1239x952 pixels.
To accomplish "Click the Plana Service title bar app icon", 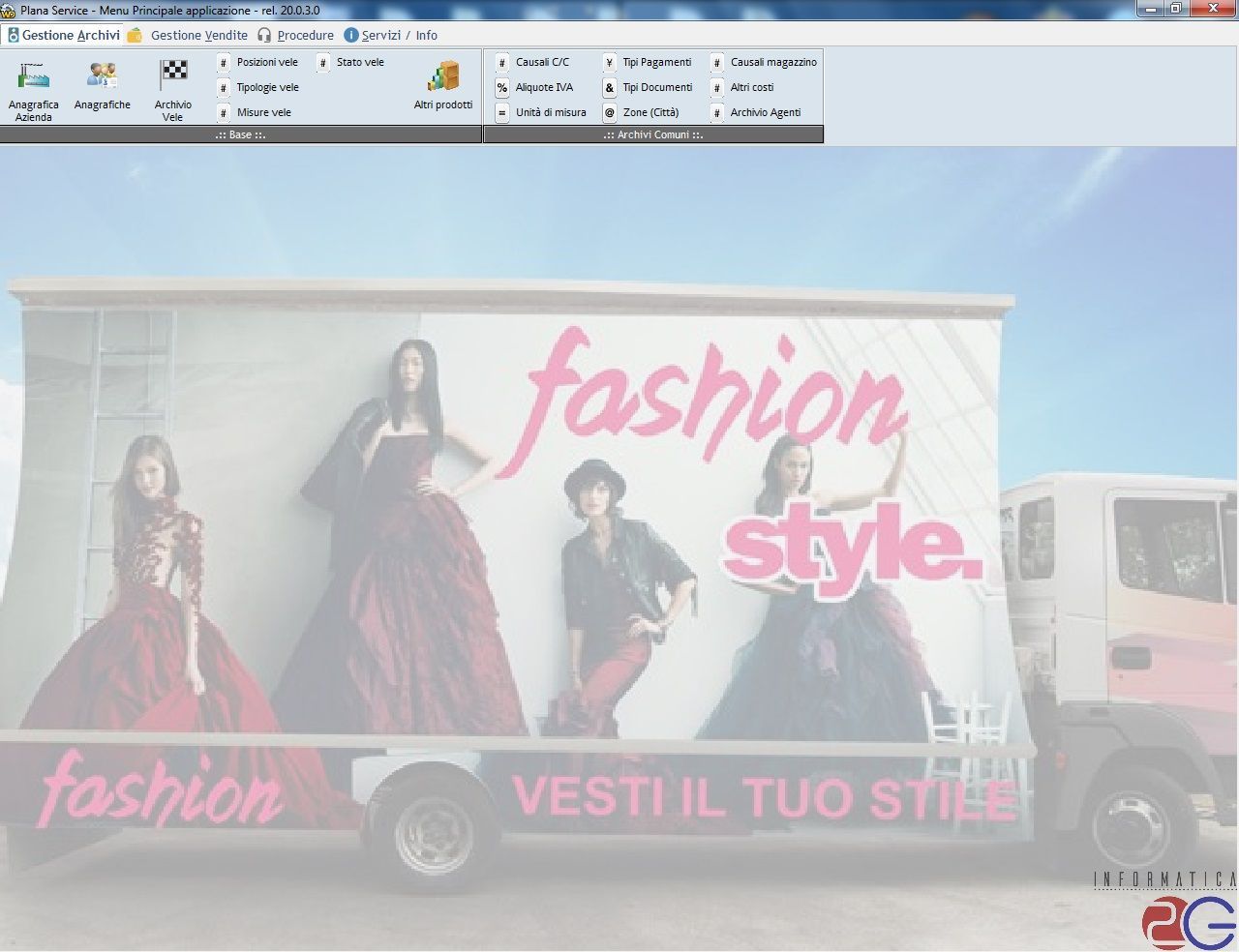I will [x=9, y=11].
